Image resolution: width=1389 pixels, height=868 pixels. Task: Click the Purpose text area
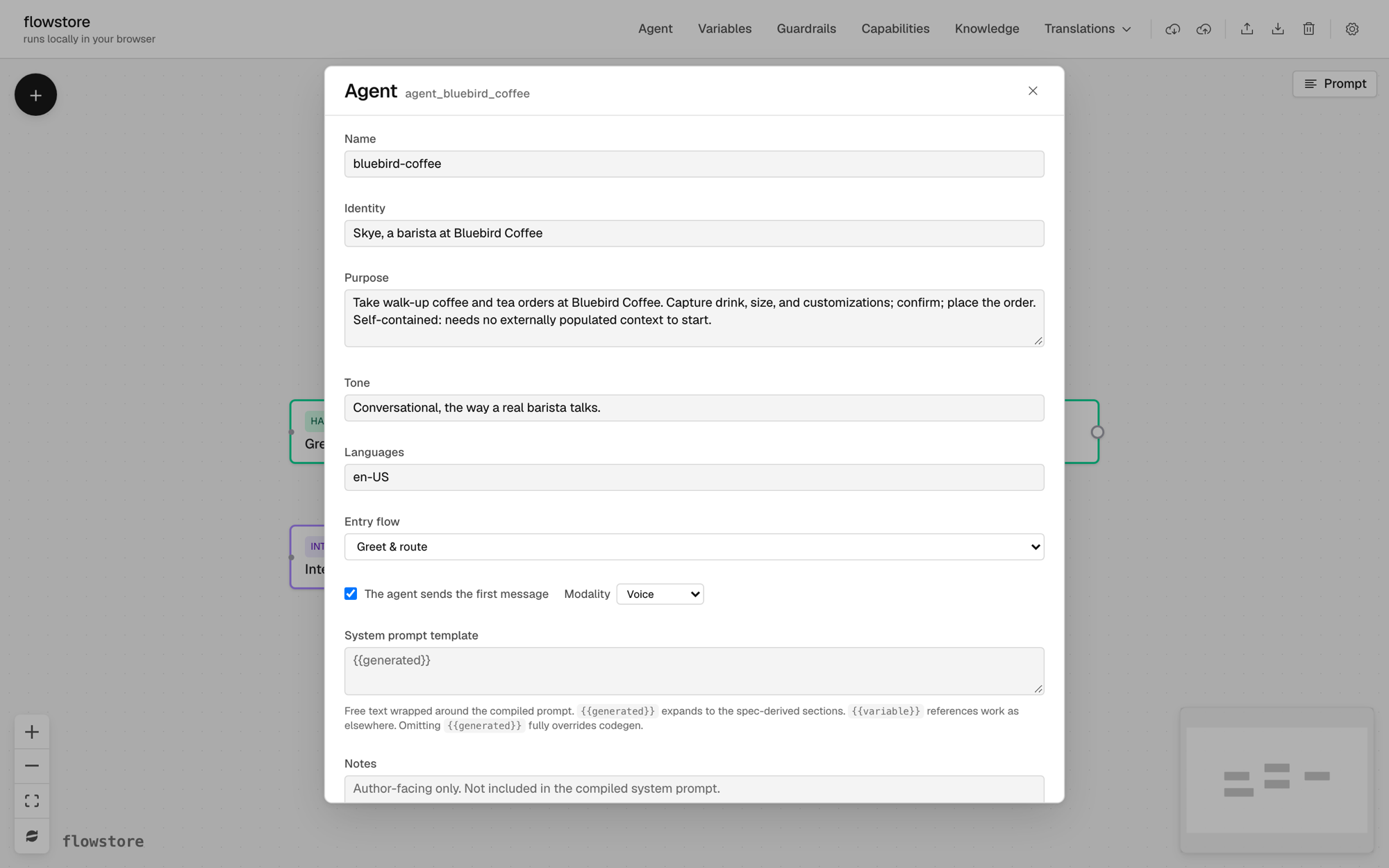[x=694, y=318]
